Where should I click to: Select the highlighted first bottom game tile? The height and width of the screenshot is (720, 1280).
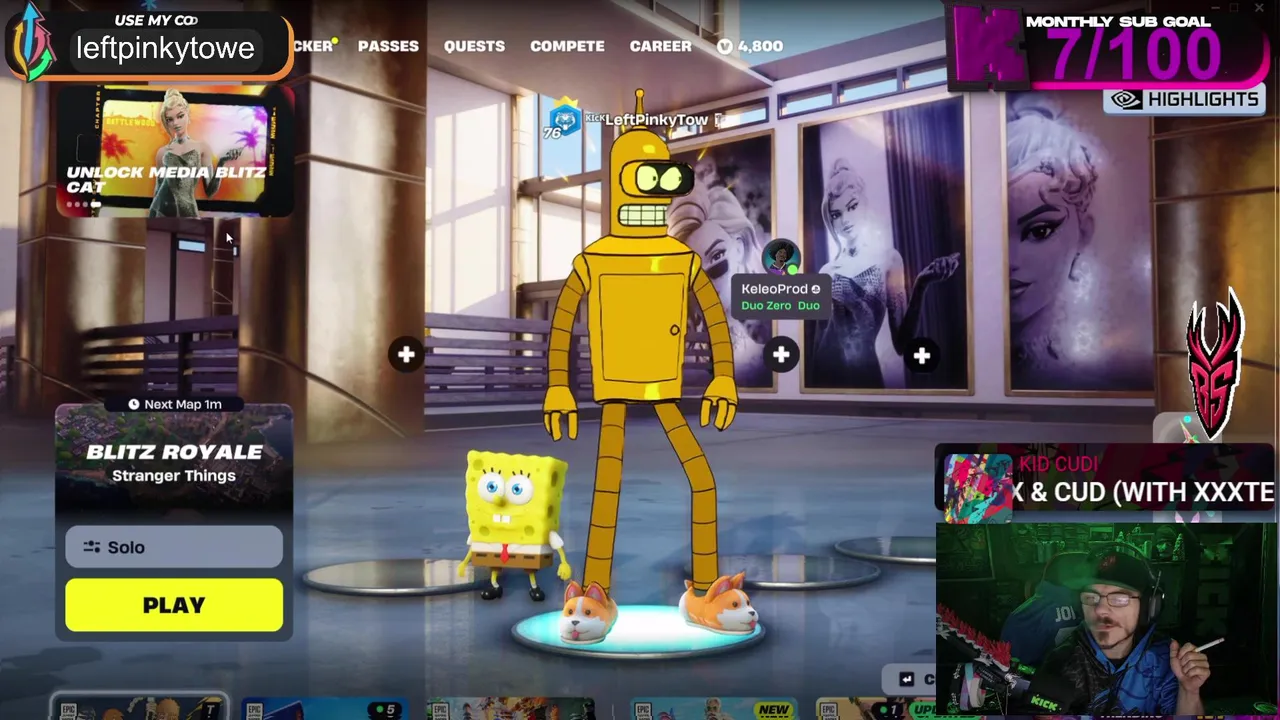click(140, 707)
